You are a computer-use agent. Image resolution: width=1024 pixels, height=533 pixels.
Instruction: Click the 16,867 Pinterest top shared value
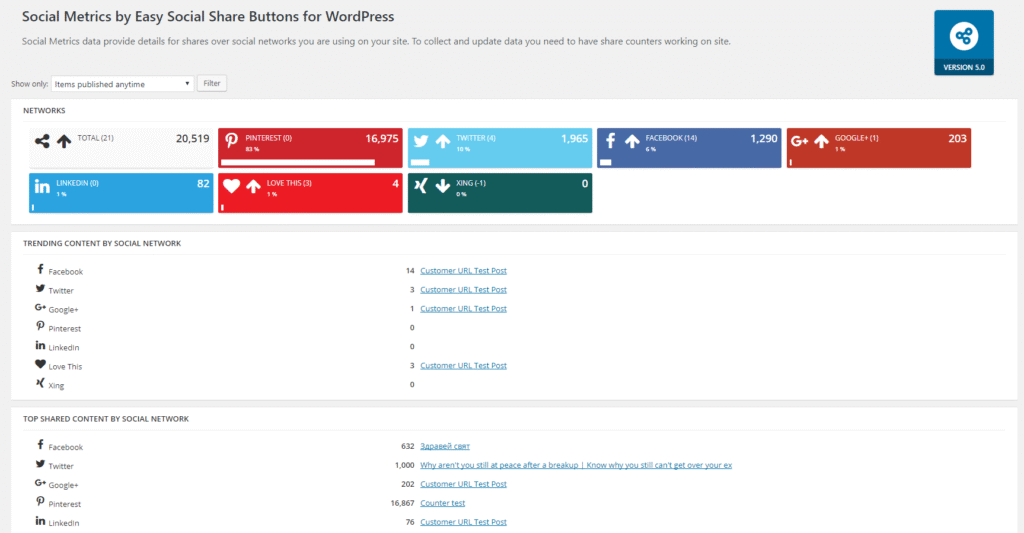click(402, 503)
